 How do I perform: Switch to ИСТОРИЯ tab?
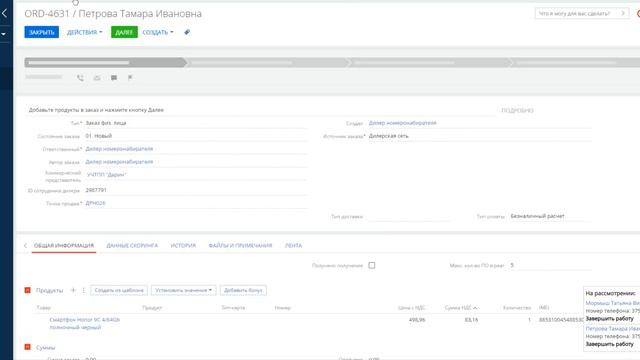(x=183, y=246)
